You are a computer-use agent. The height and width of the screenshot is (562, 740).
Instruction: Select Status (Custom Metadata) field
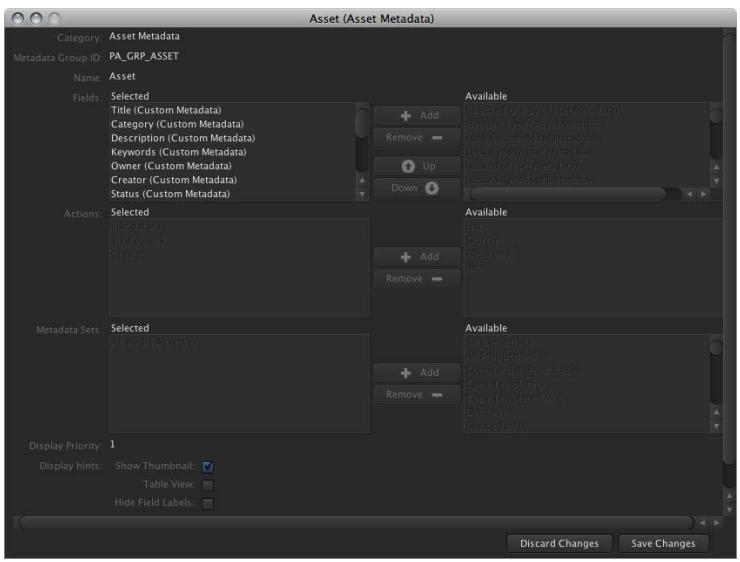click(x=170, y=194)
